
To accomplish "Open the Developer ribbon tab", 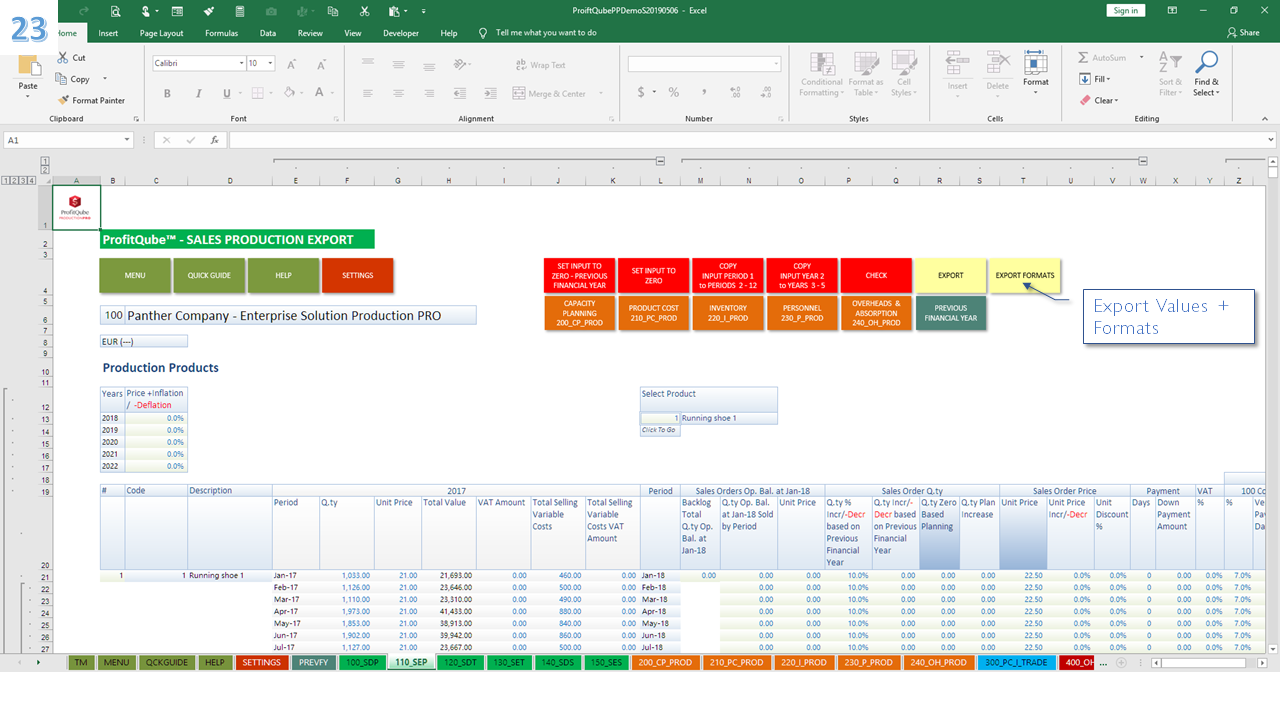I will pos(401,33).
